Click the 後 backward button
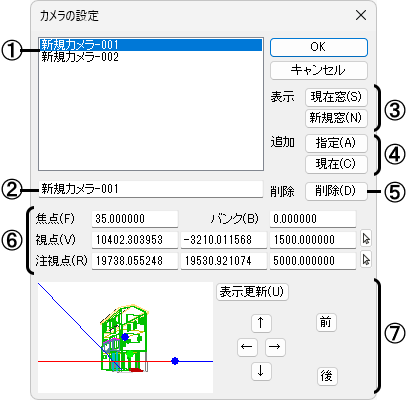Screen dimensions: 407x400 (x=326, y=376)
